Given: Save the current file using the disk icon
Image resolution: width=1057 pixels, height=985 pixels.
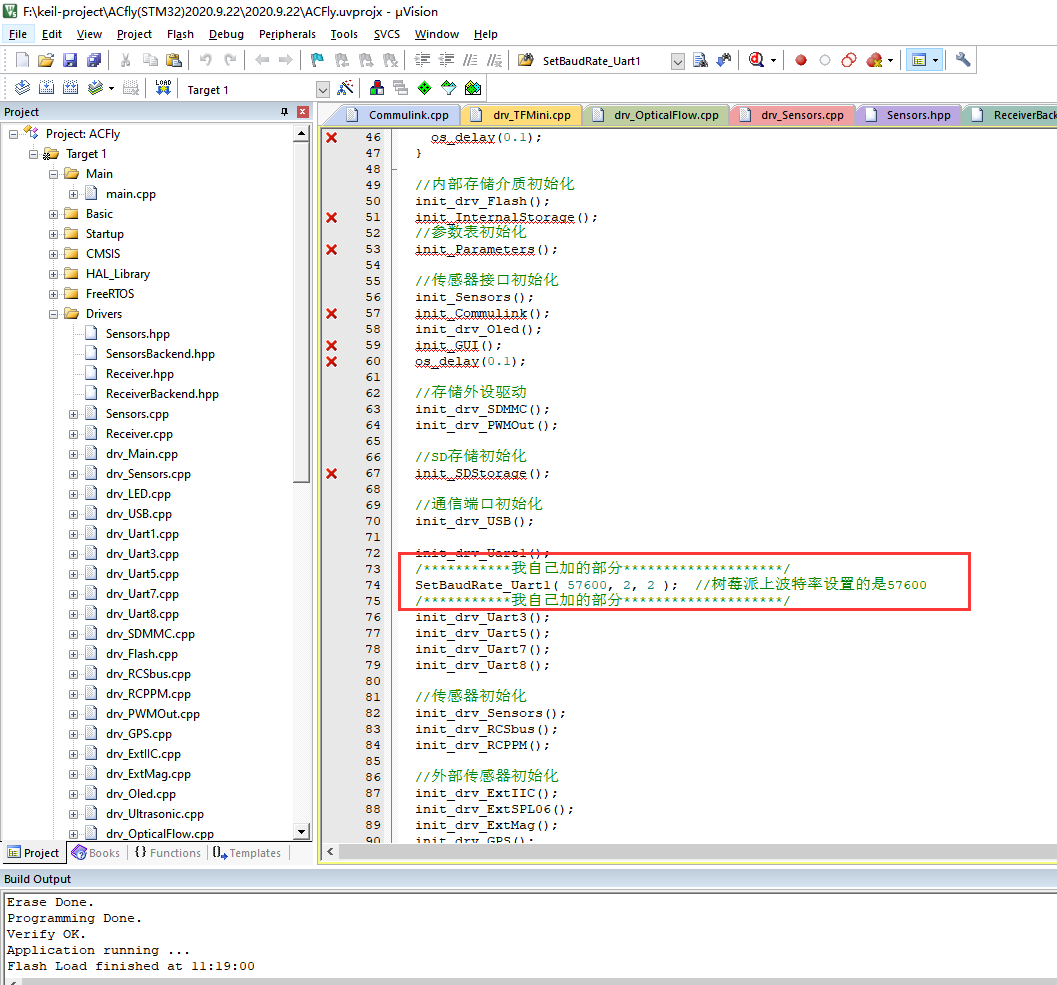Looking at the screenshot, I should 70,60.
